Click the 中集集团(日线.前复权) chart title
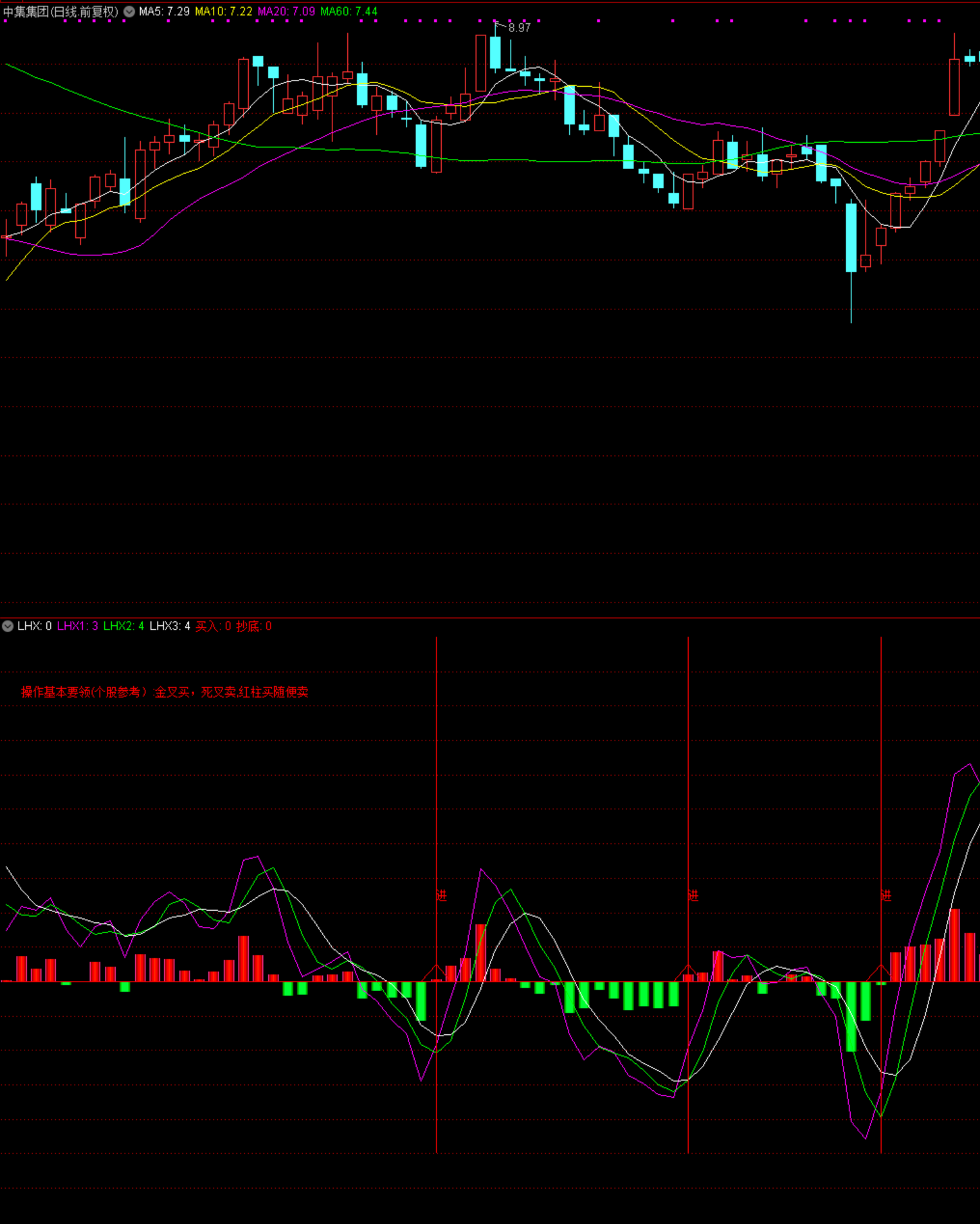Screen dimensions: 980x1224 click(x=61, y=12)
